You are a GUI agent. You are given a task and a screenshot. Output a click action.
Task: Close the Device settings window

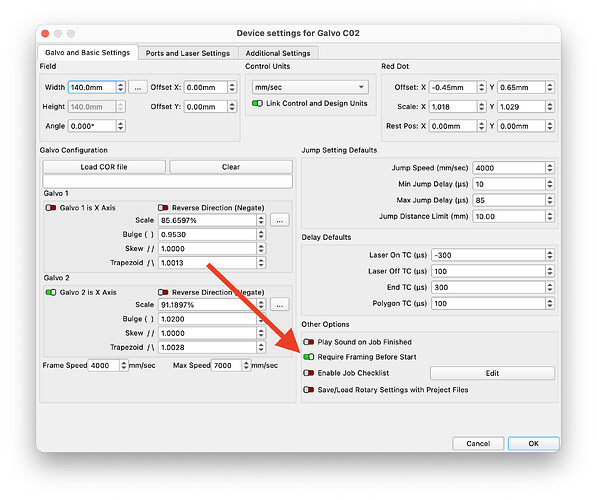click(45, 34)
